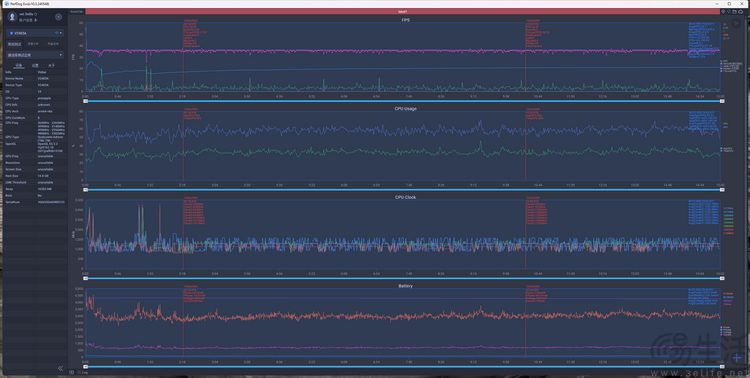Click the user avatar icon
This screenshot has height=378, width=750.
(x=13, y=17)
